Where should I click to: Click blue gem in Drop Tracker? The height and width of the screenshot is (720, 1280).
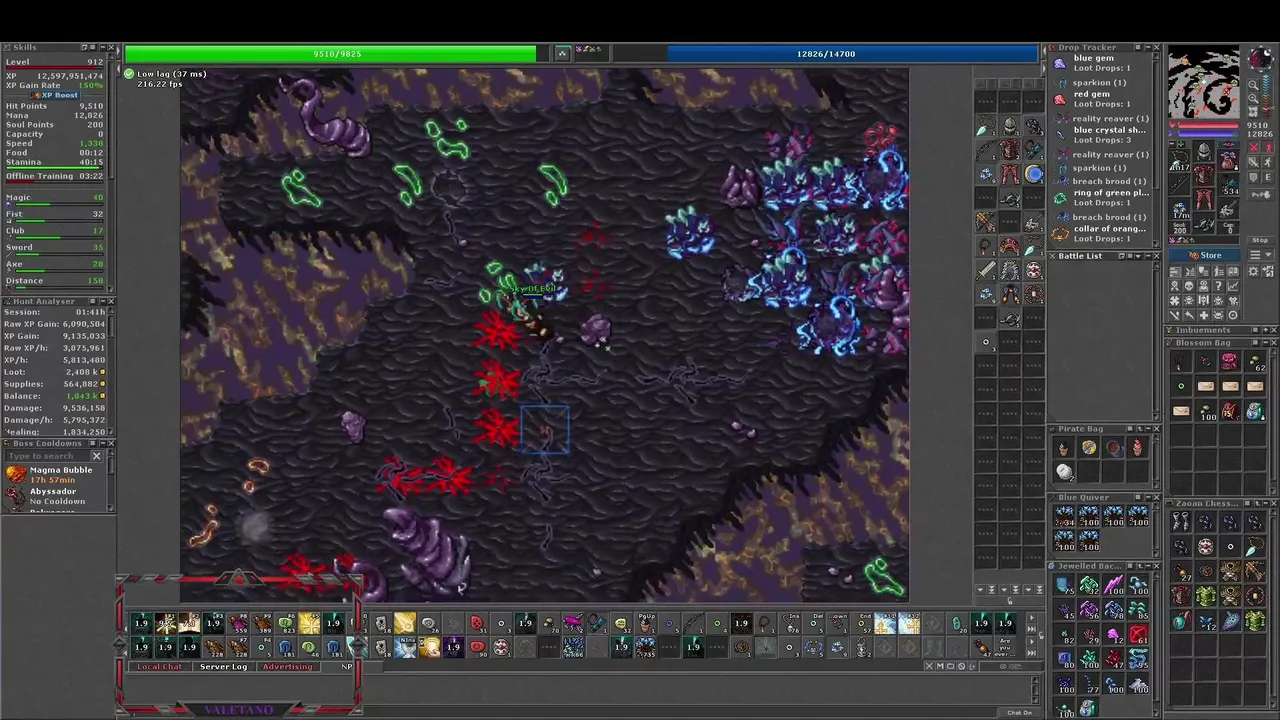[1101, 63]
